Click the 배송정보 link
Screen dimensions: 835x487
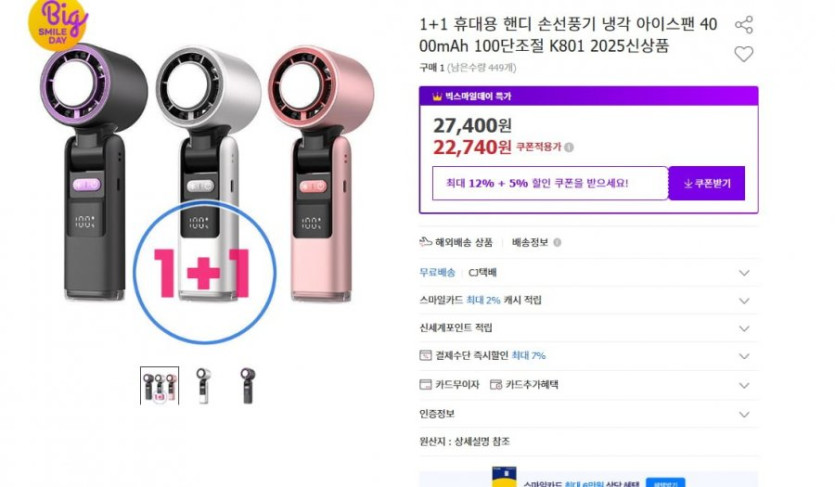pos(530,243)
